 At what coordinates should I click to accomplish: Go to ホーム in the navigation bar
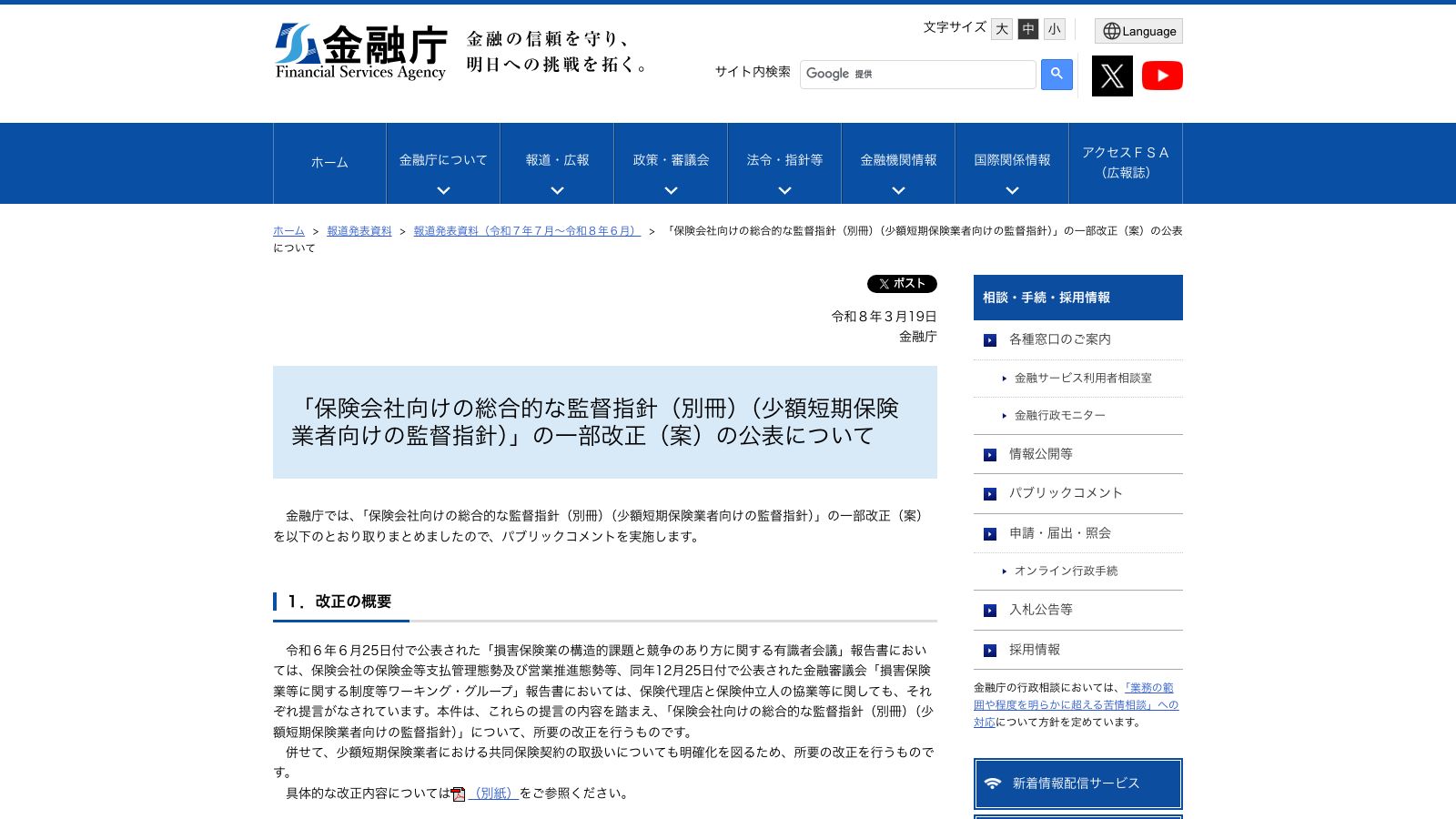click(329, 163)
